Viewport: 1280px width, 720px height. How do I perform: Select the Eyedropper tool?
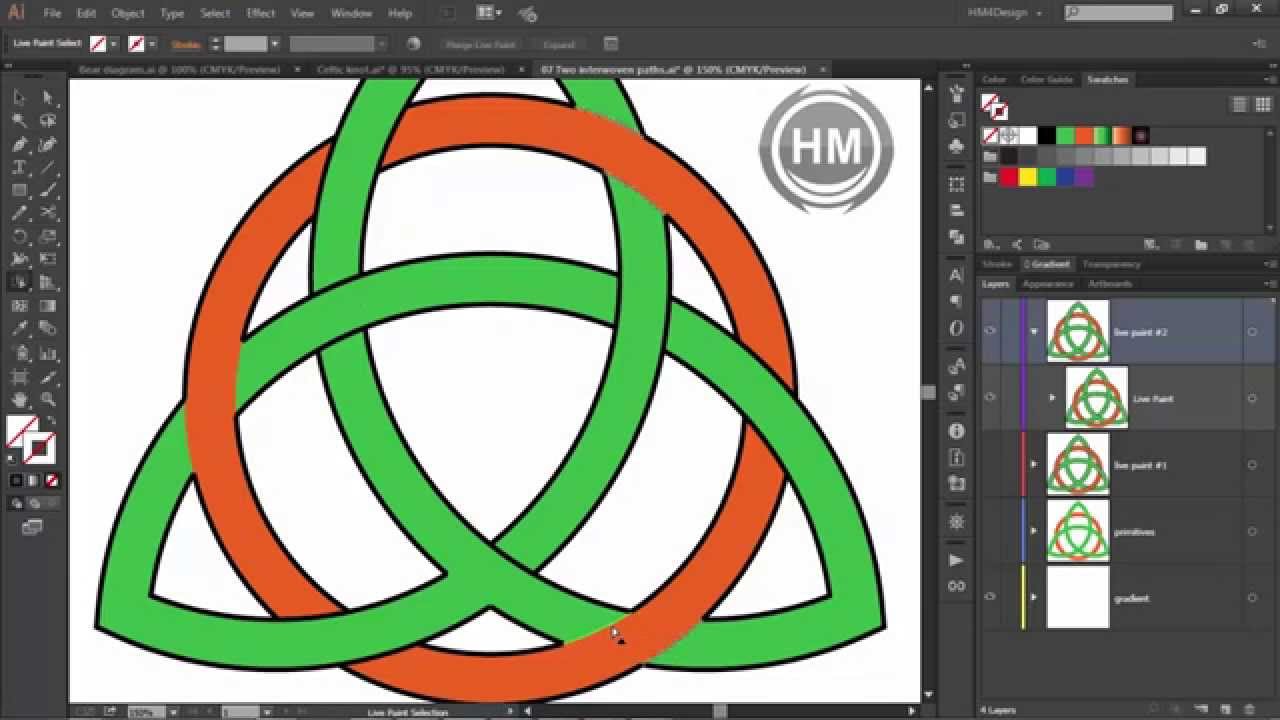[x=19, y=329]
